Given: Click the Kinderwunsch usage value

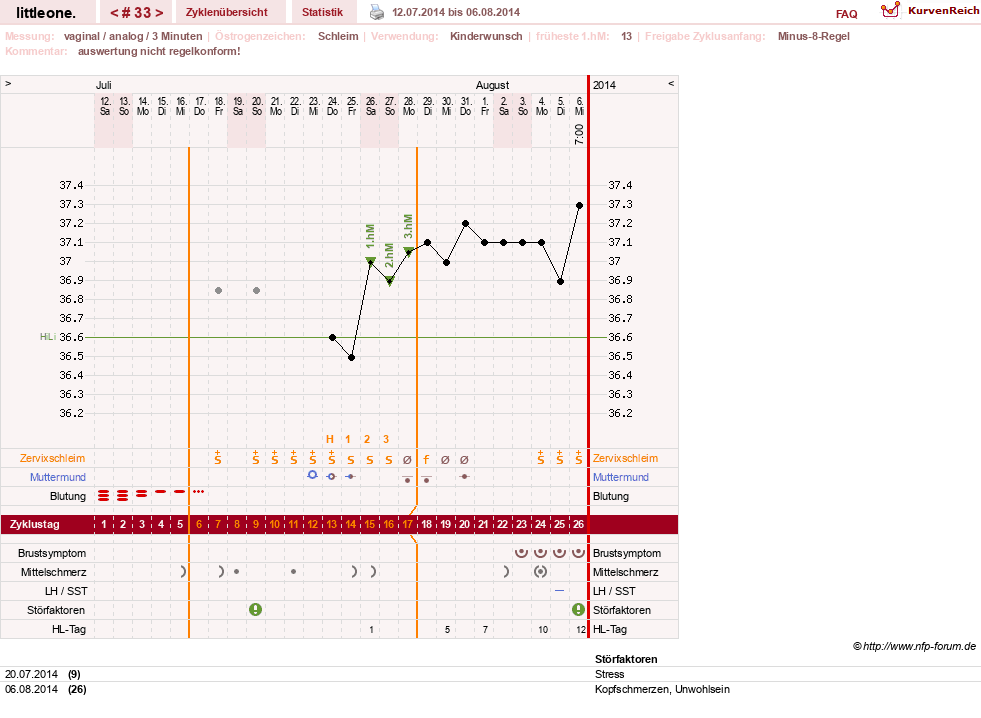Looking at the screenshot, I should (486, 36).
